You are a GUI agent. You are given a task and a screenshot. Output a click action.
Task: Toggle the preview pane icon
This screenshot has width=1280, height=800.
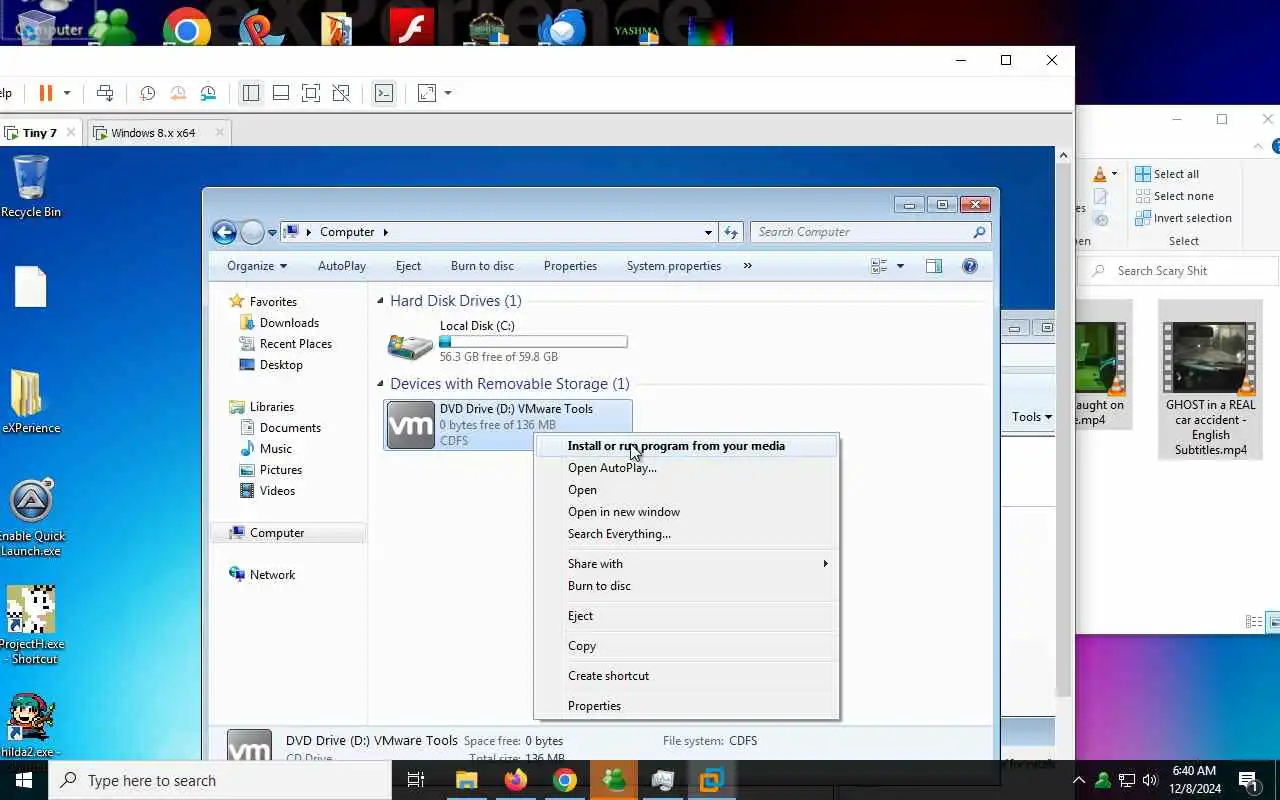point(934,266)
